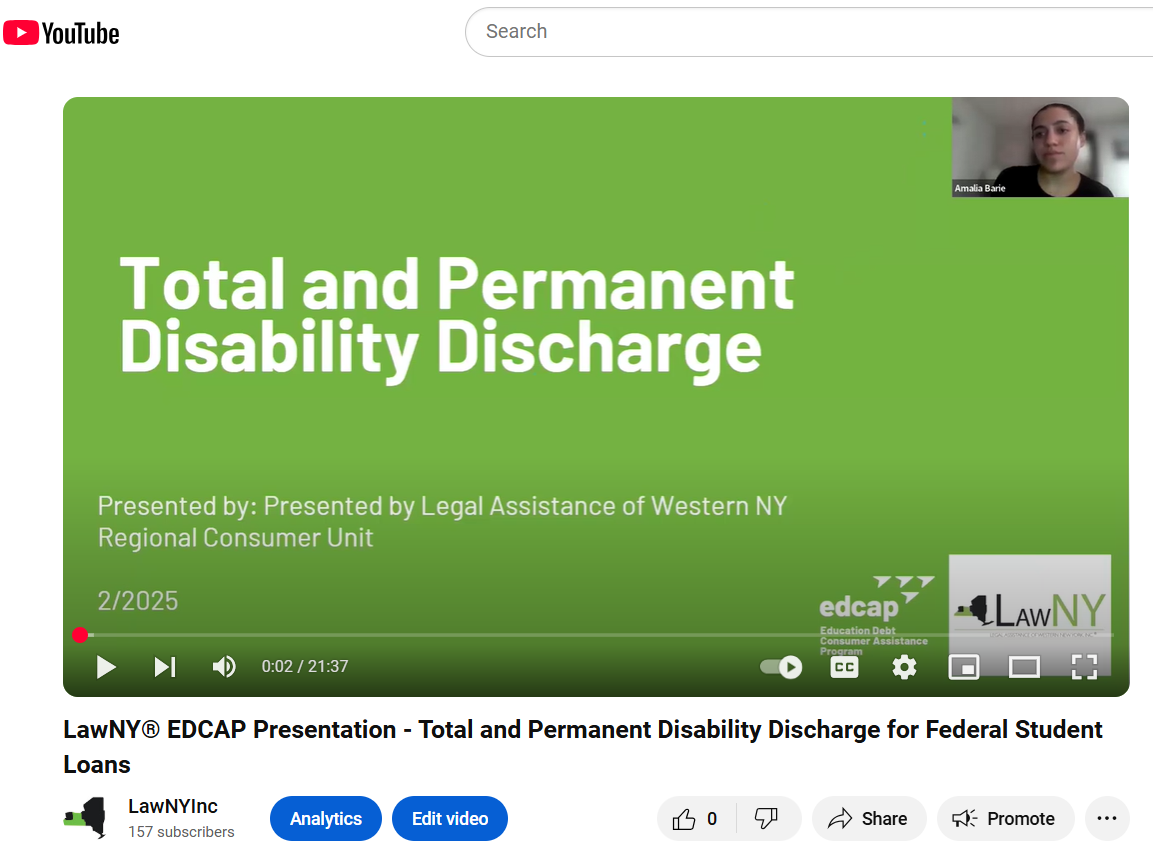The width and height of the screenshot is (1153, 858).
Task: Open the Analytics page
Action: [326, 818]
